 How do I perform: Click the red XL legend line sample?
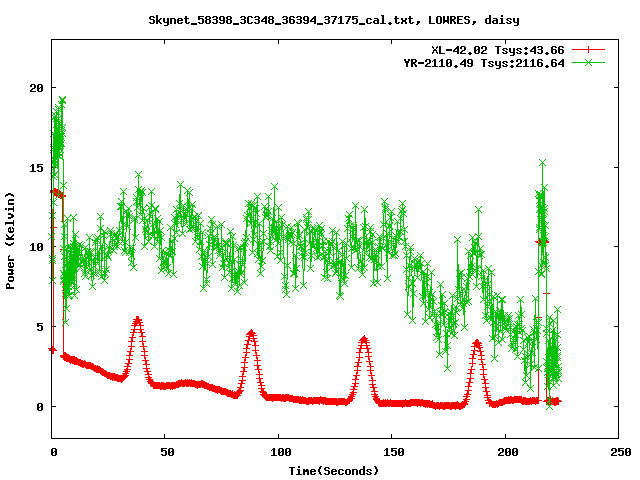(x=588, y=50)
